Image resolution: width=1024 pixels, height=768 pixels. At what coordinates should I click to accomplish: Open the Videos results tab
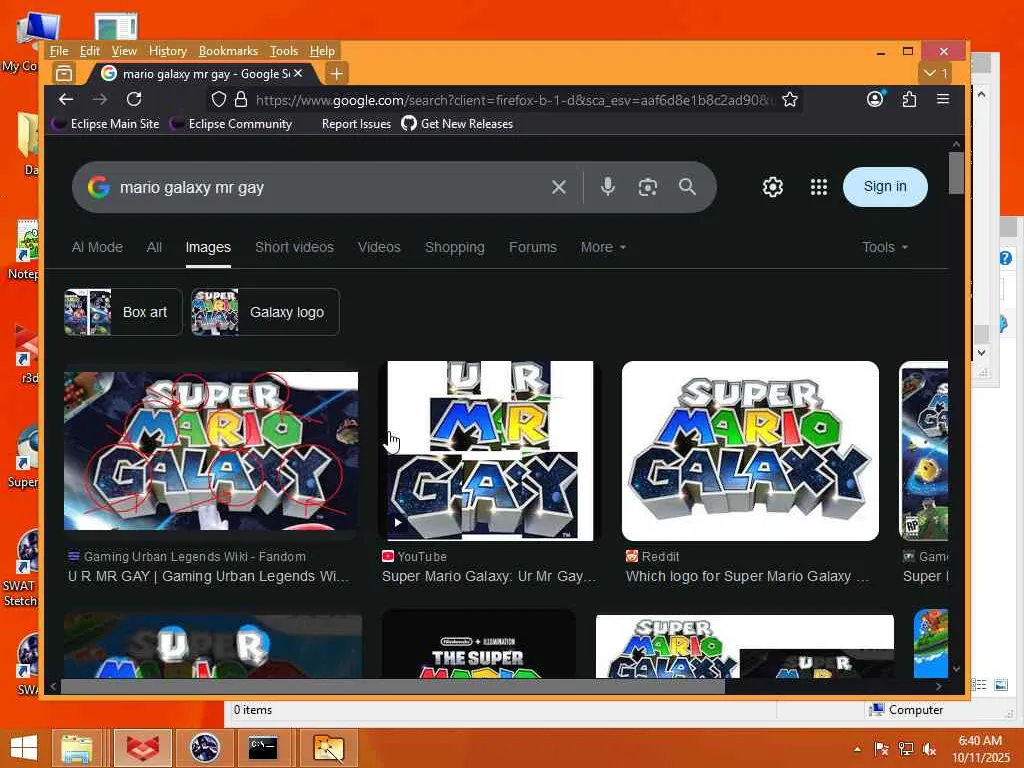(x=379, y=248)
